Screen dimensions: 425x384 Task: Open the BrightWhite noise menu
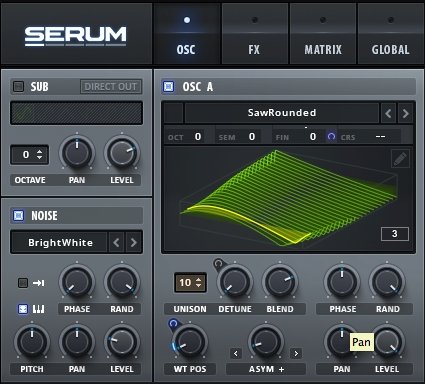pyautogui.click(x=60, y=242)
